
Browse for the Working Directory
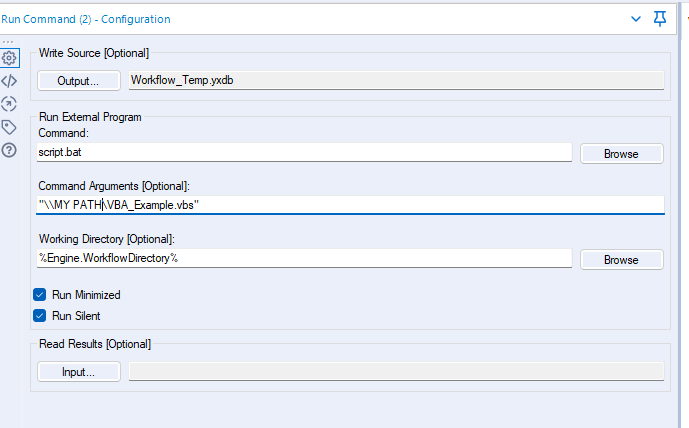click(621, 260)
